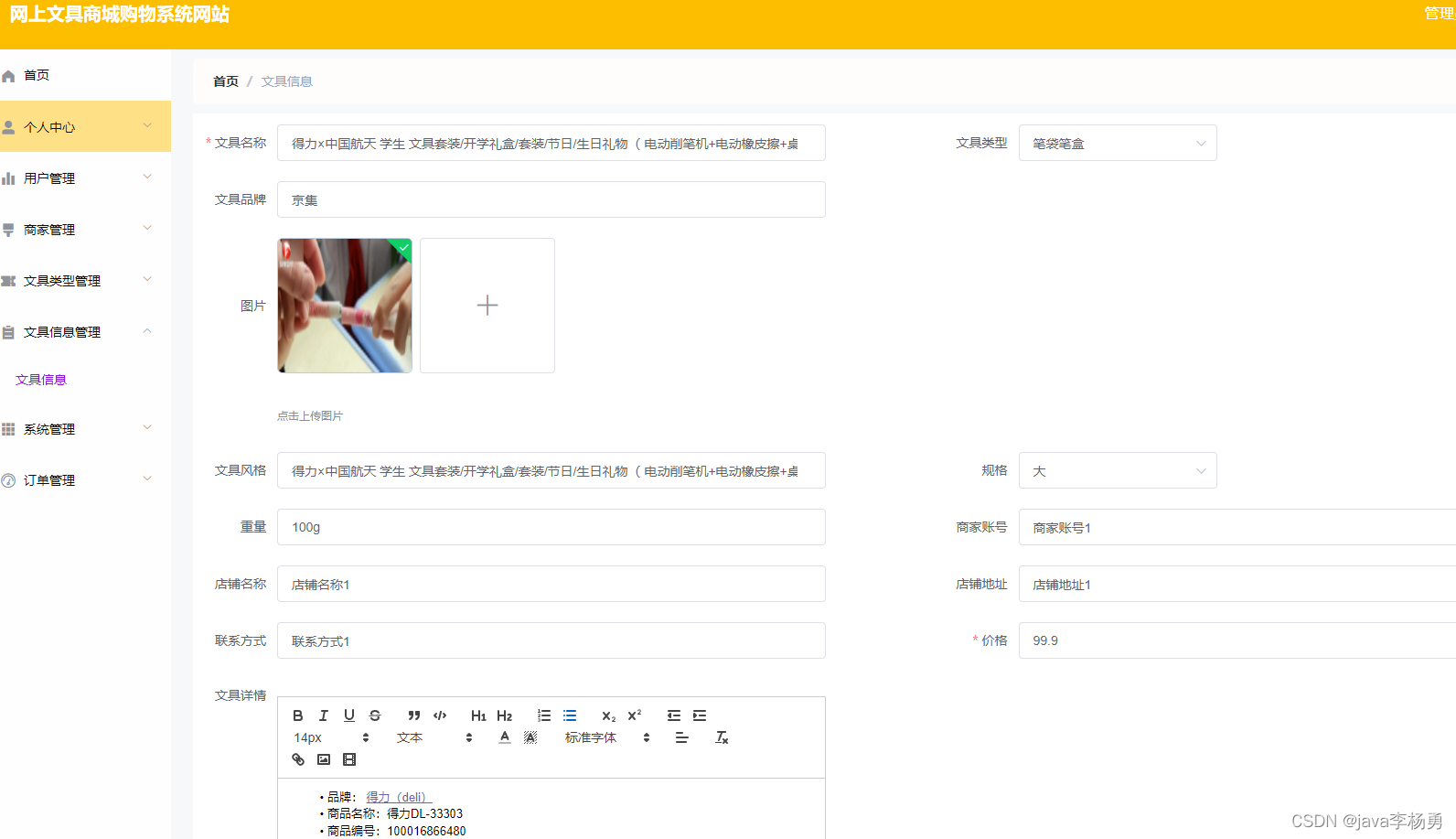Toggle the bulleted list
The width and height of the screenshot is (1456, 839).
point(570,715)
